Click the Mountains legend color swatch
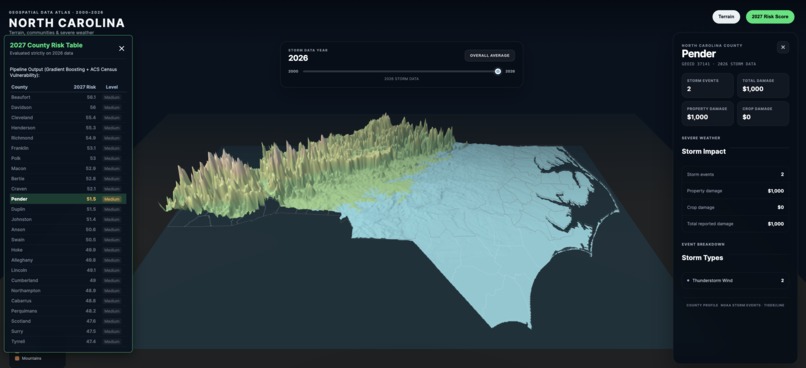Screen dimensions: 806x368 coord(17,358)
